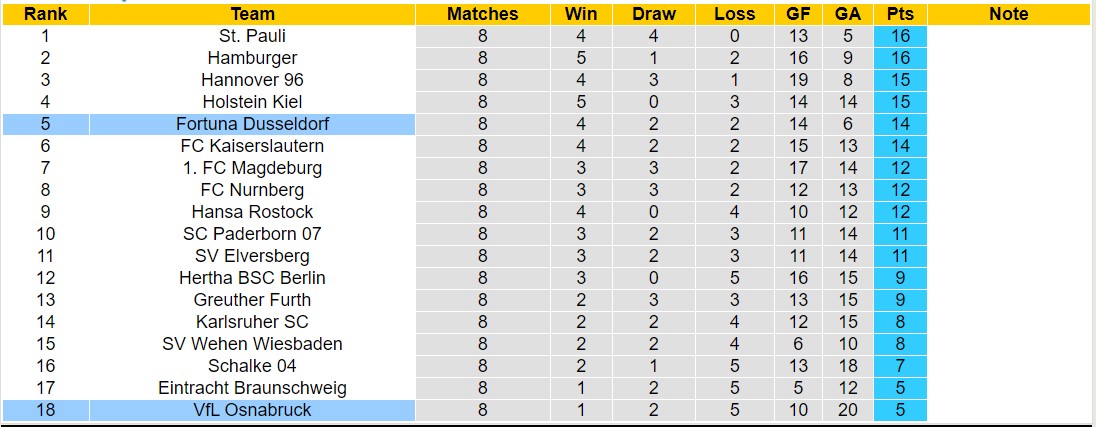The image size is (1096, 427).
Task: Open the Hamburger team link
Action: coord(252,58)
